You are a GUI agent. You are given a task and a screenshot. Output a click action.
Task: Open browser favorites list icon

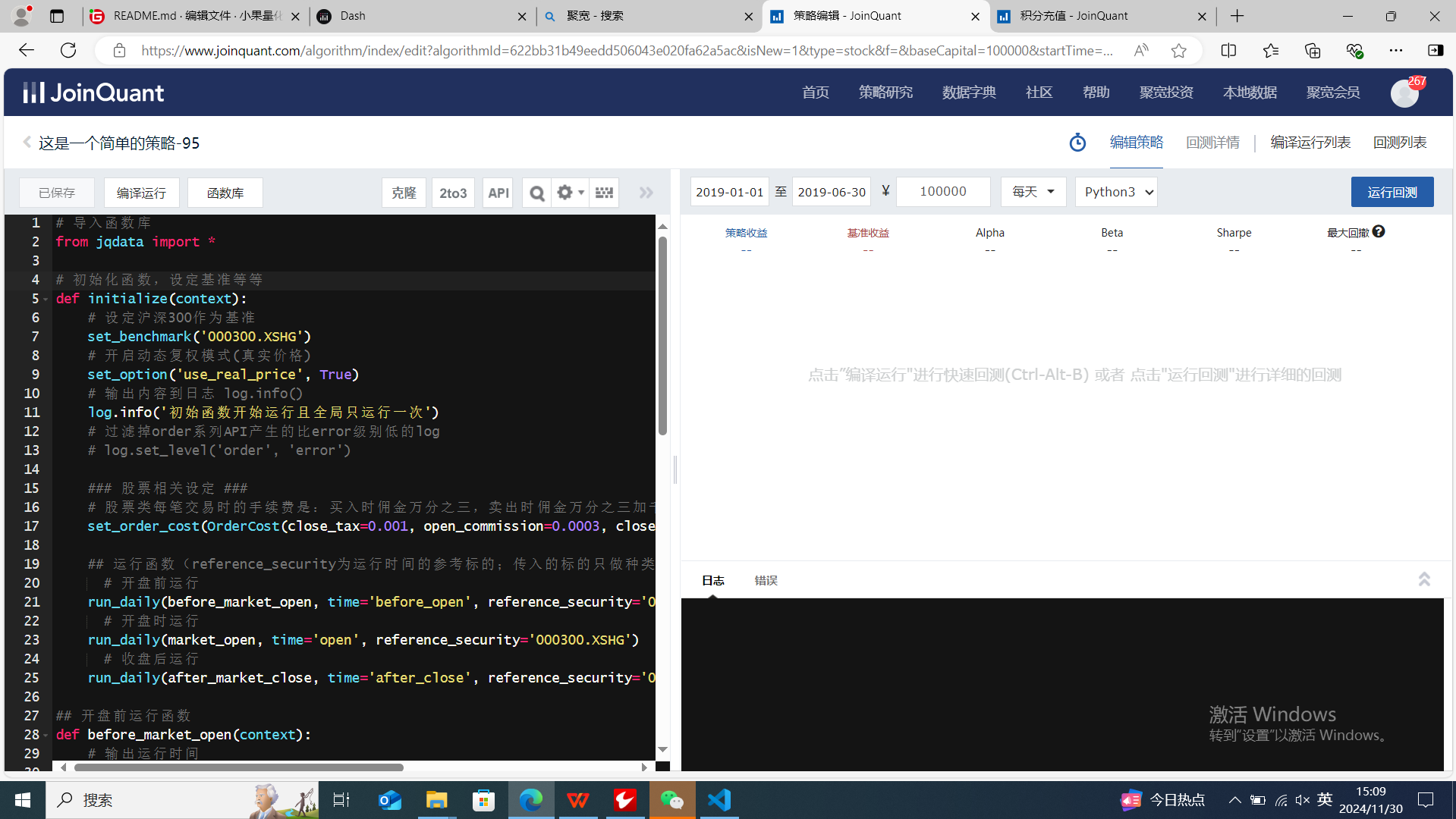click(1271, 50)
